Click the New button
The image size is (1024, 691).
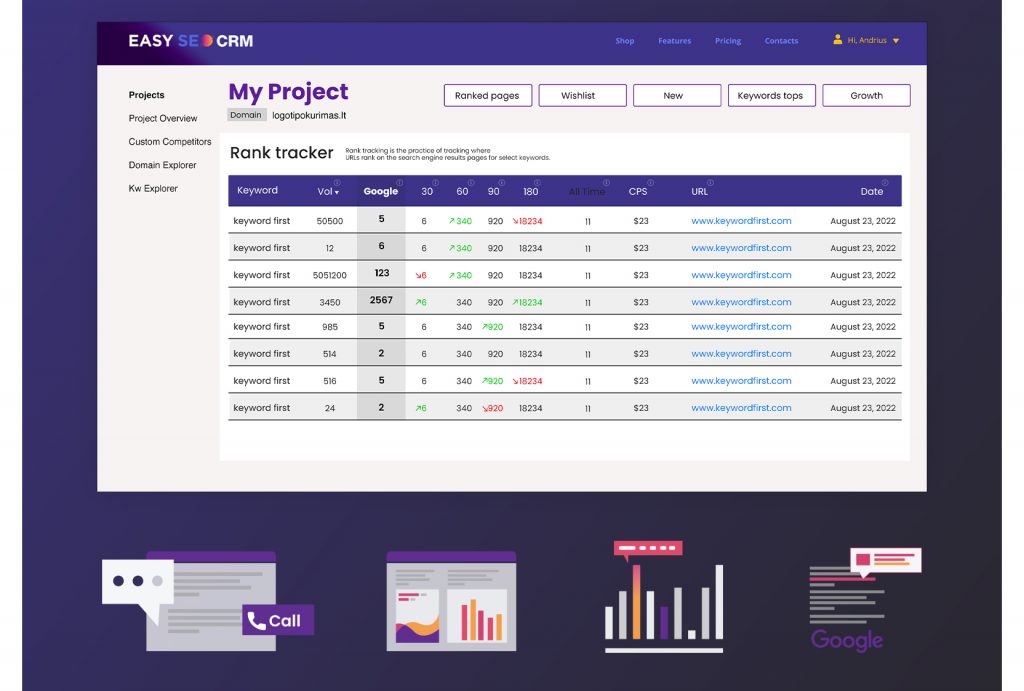click(x=677, y=95)
